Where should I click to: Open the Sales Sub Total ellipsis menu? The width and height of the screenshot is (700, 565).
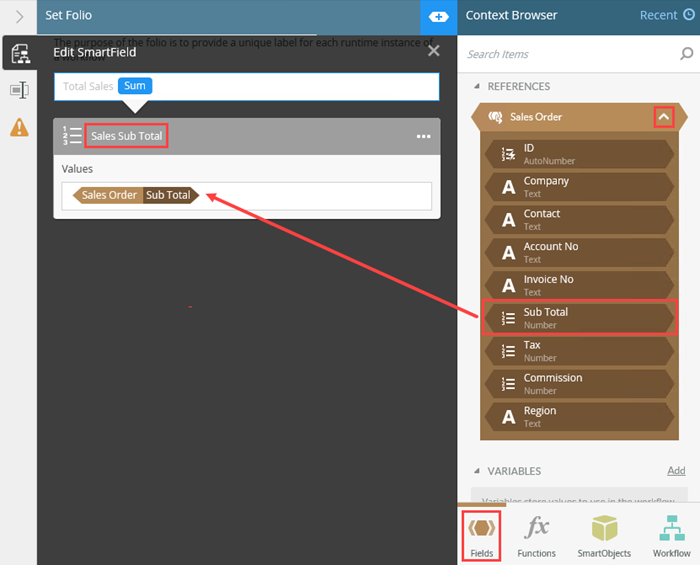coord(424,136)
